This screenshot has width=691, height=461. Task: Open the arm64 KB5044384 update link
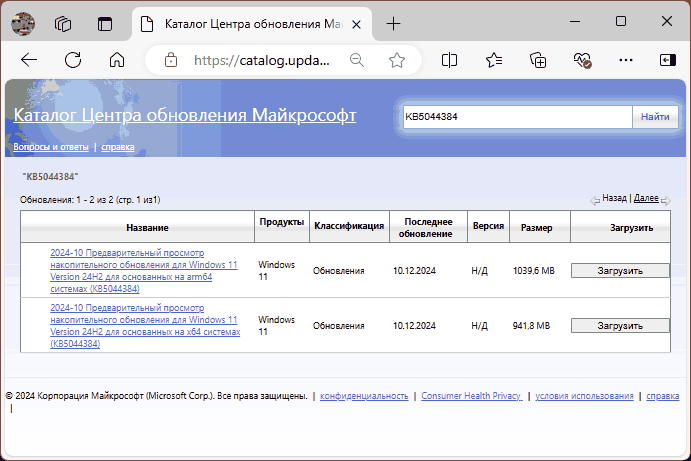click(144, 271)
